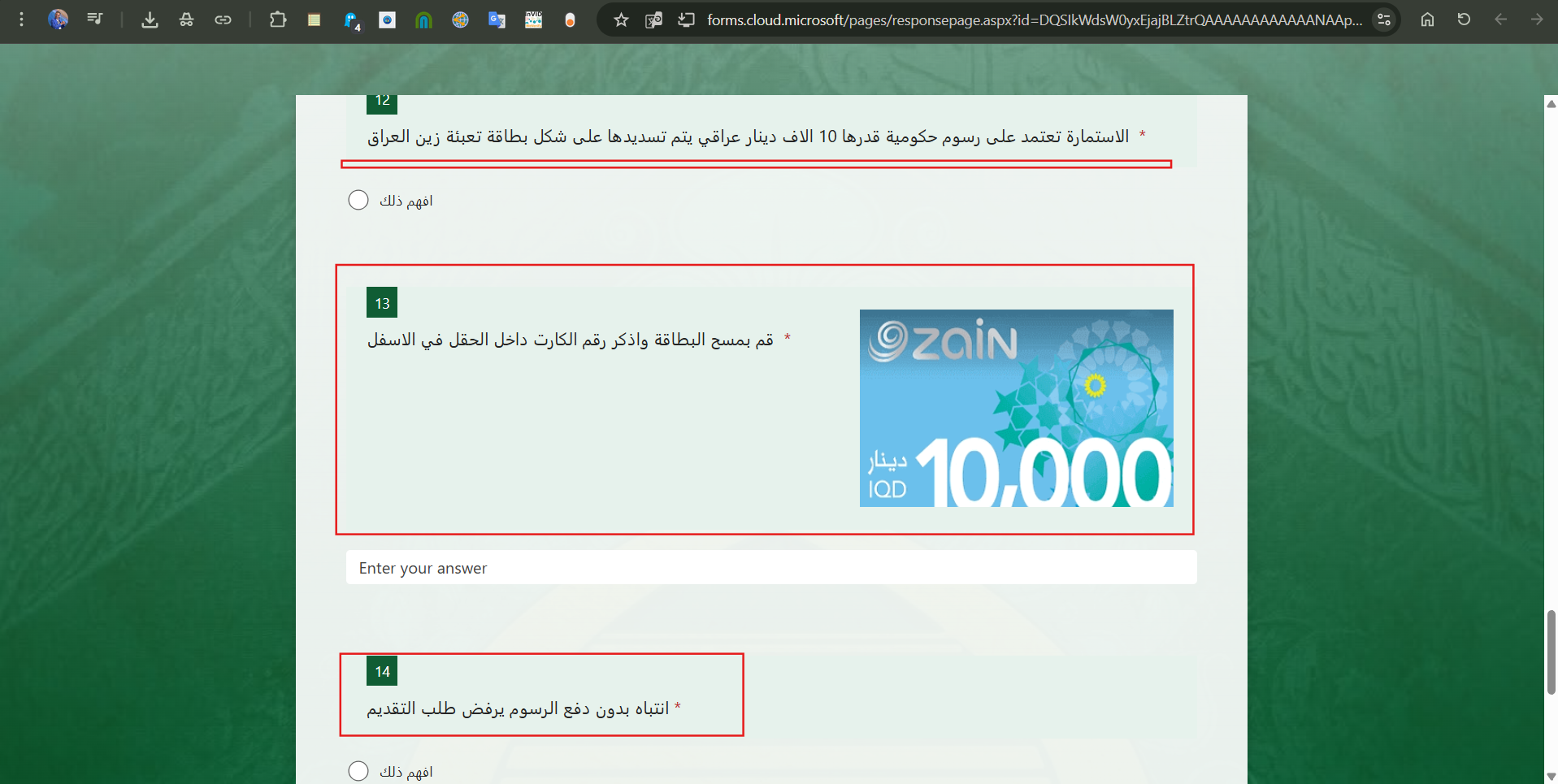Click the download manager icon
Screen dimensions: 1558x784
[x=150, y=19]
